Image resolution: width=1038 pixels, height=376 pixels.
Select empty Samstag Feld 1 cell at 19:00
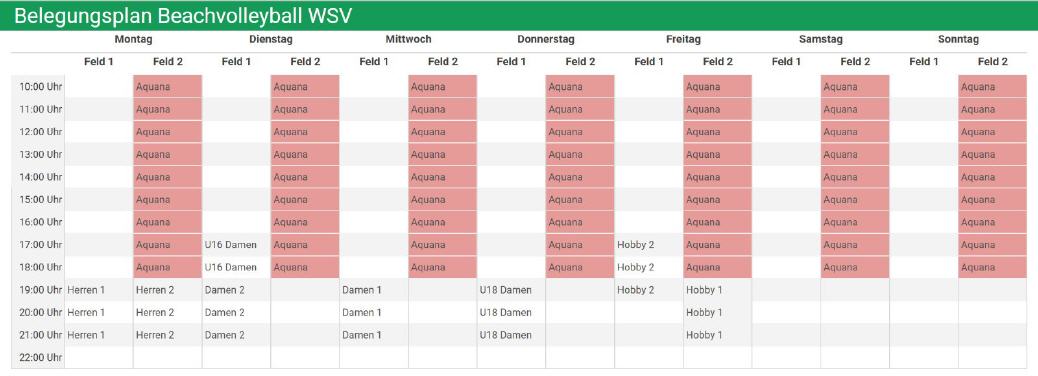pyautogui.click(x=786, y=290)
